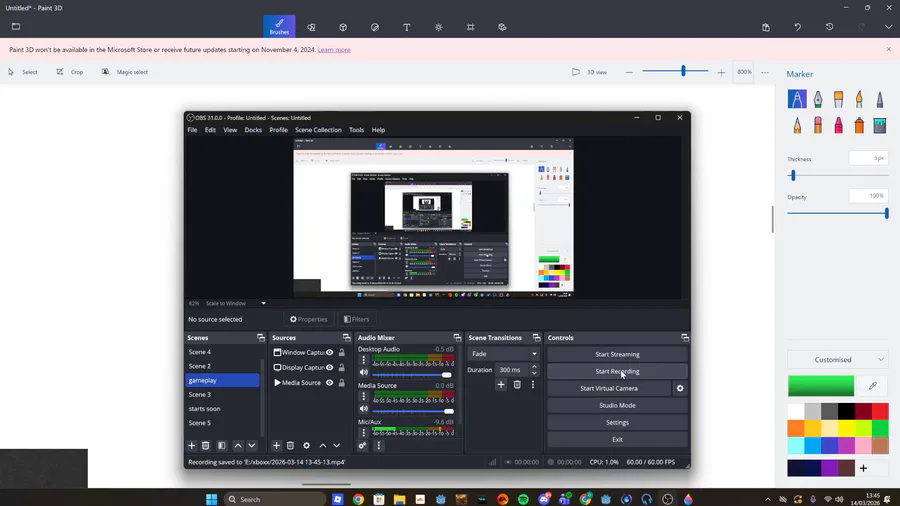Viewport: 900px width, 506px height.
Task: Show hidden icons in the system tray
Action: pyautogui.click(x=767, y=499)
